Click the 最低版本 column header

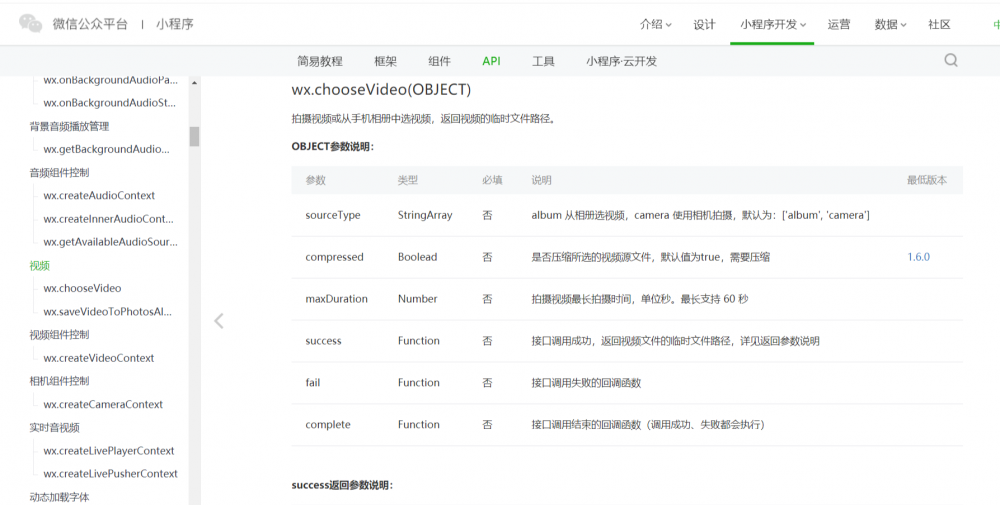click(x=927, y=180)
